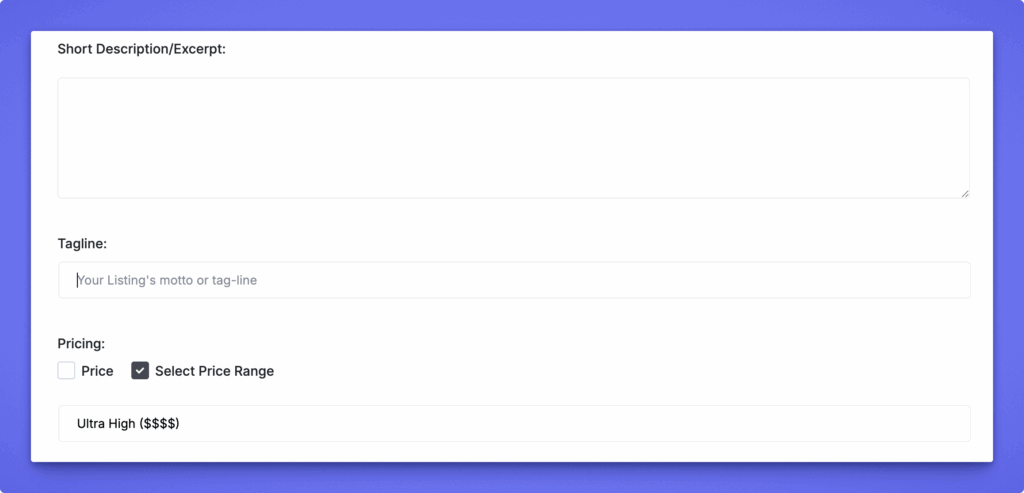
Task: Grab the text area resize handle icon
Action: [x=965, y=193]
